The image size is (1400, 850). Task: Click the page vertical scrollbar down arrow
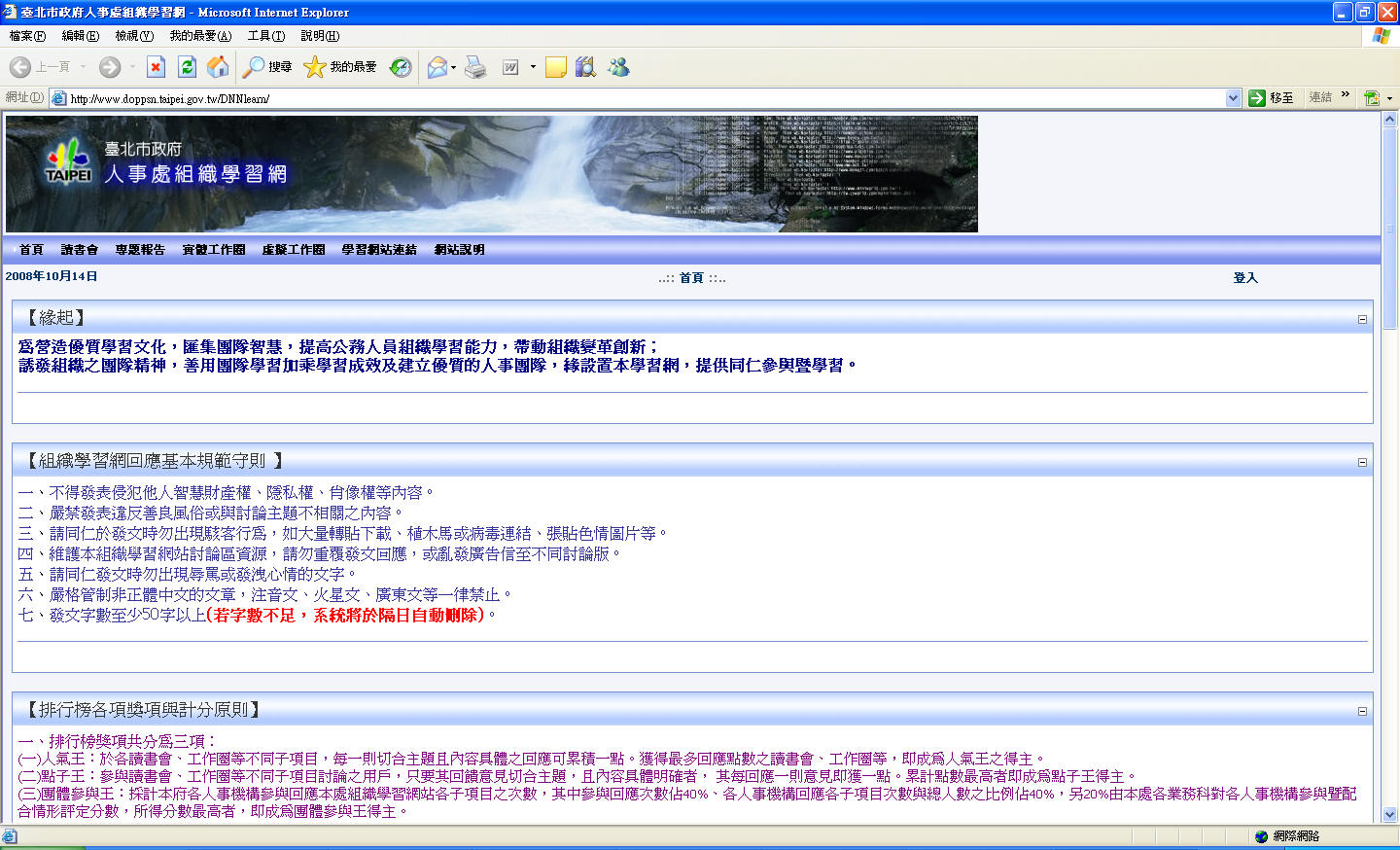[1389, 815]
